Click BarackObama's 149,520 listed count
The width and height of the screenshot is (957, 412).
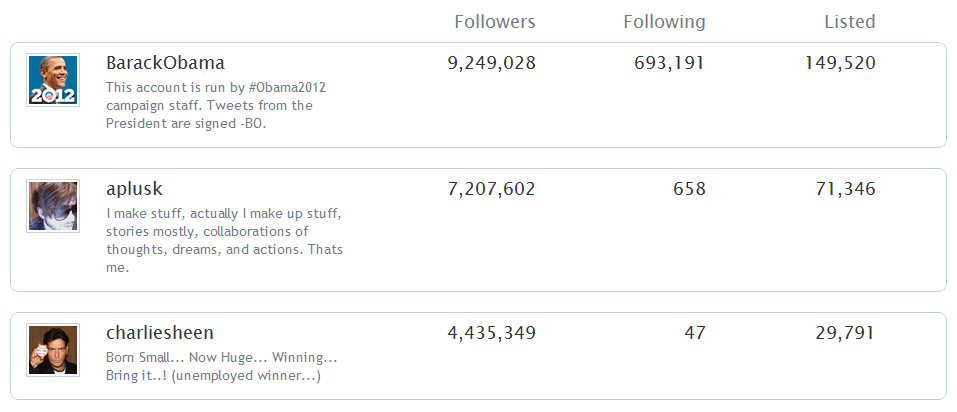(840, 63)
